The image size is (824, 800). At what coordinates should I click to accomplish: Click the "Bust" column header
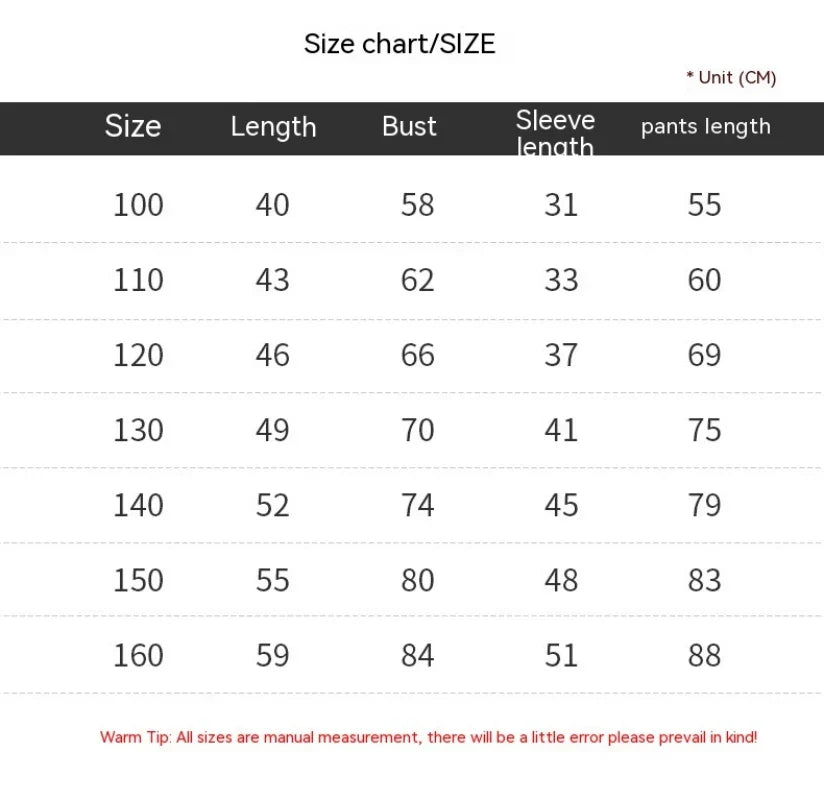pos(409,127)
